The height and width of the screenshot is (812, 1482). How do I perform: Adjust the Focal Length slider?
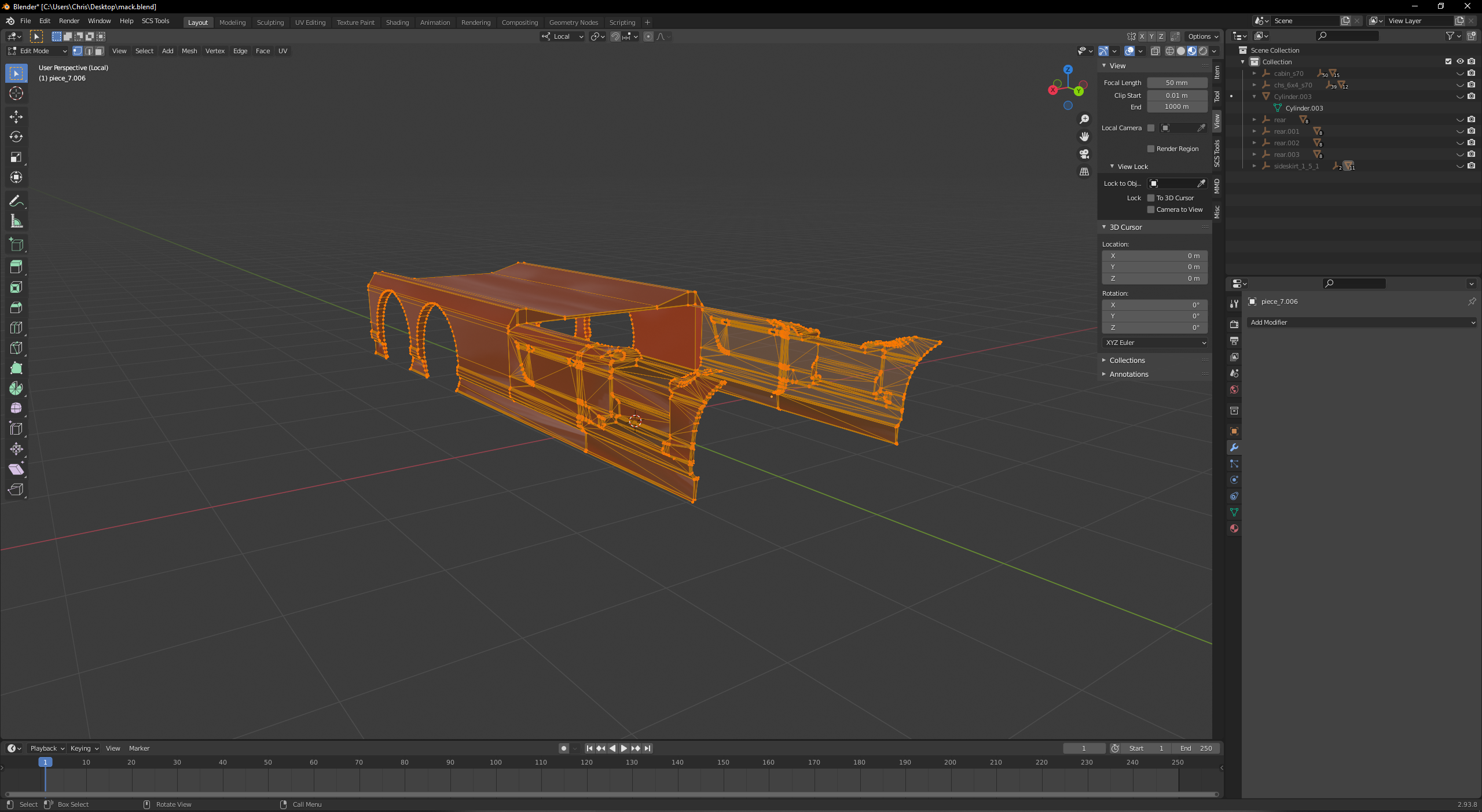(x=1177, y=82)
